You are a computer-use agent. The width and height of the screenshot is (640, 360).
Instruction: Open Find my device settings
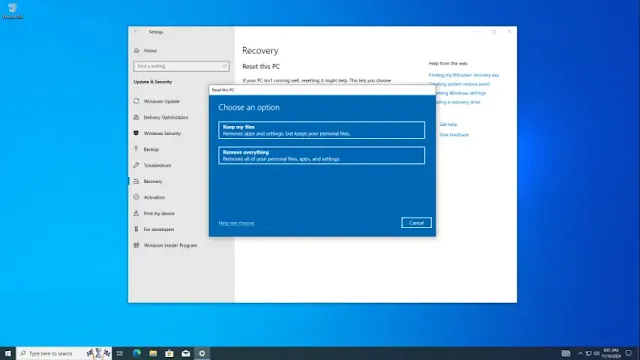(x=159, y=213)
